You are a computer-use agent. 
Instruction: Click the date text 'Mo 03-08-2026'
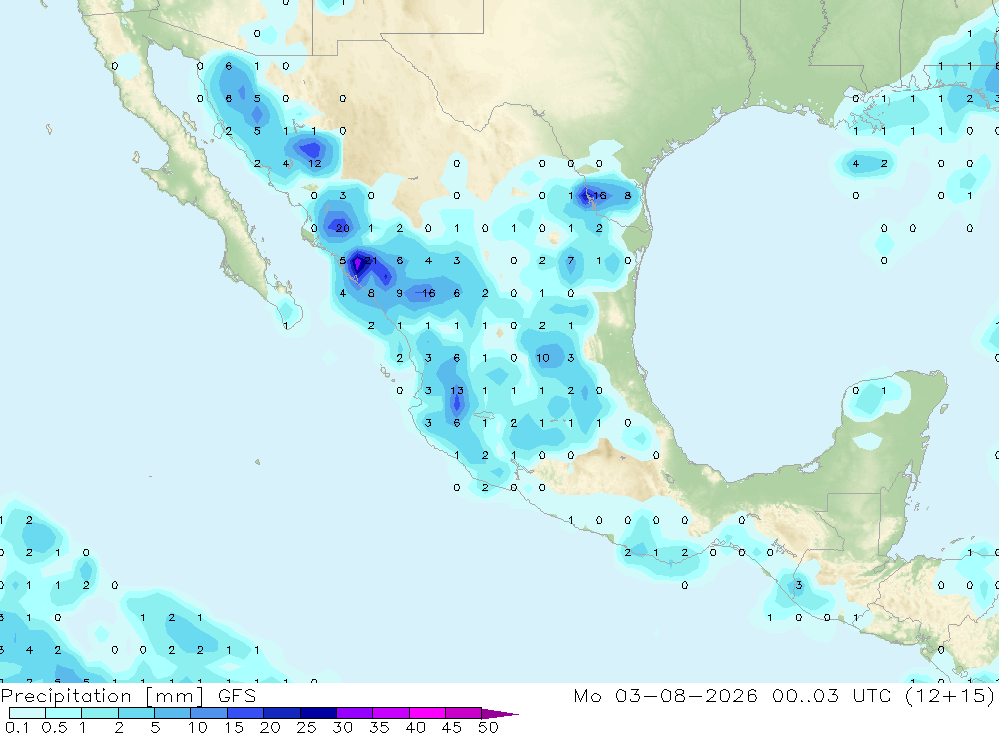665,695
